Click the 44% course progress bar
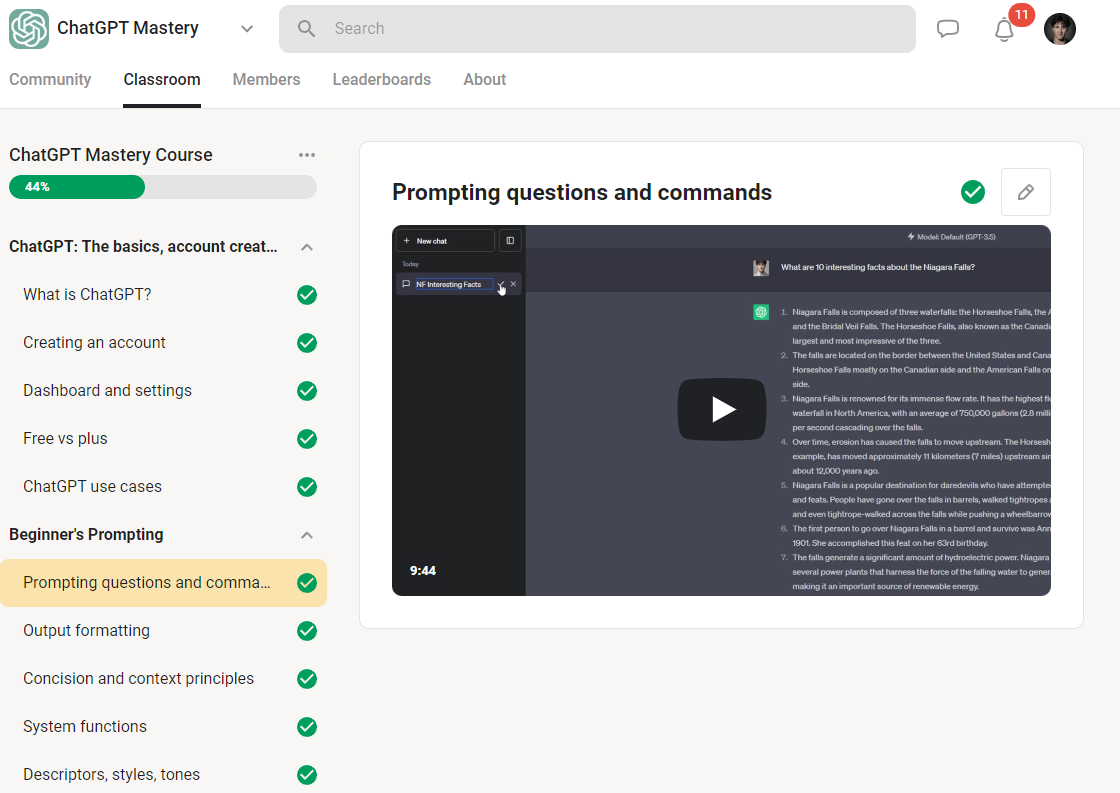 point(163,187)
